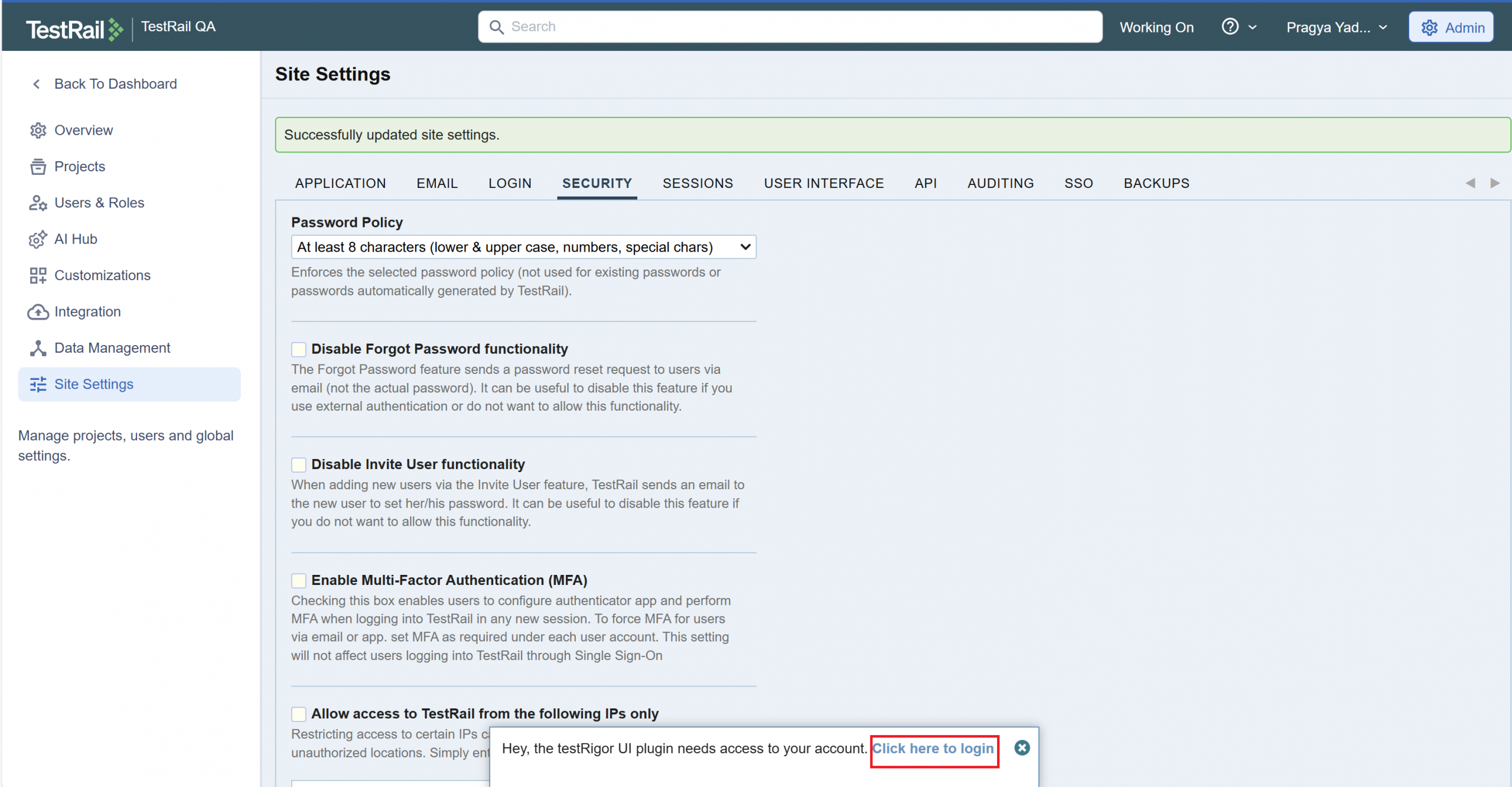
Task: Click the Overview gear icon in sidebar
Action: tap(38, 131)
